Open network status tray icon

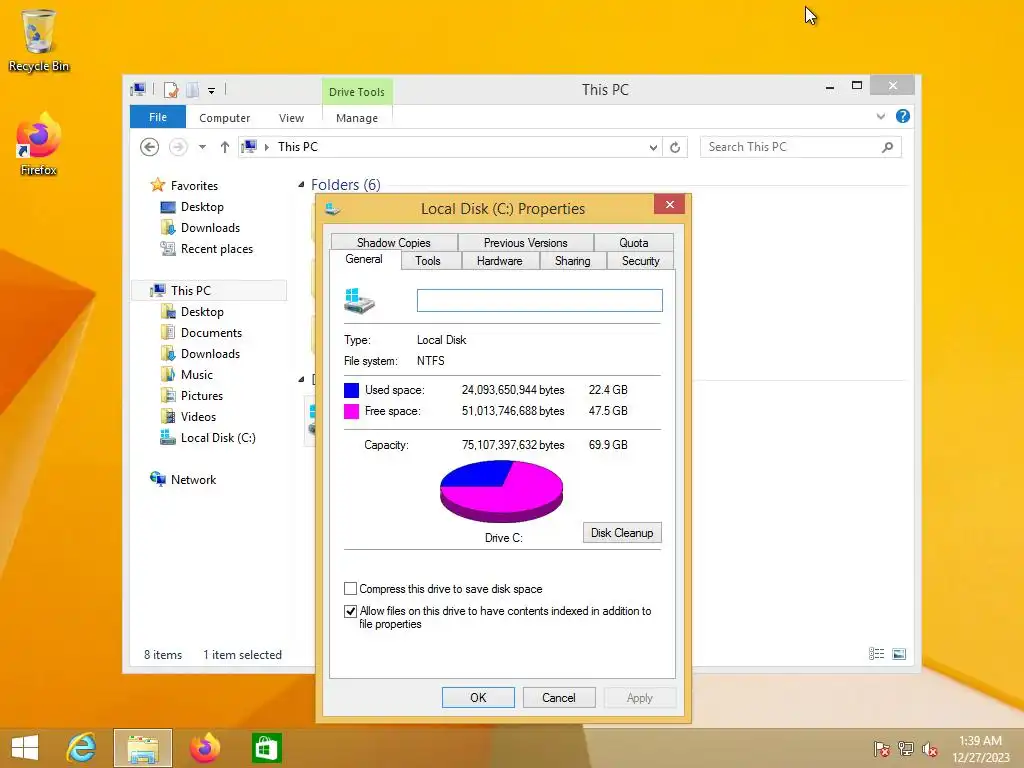point(906,749)
